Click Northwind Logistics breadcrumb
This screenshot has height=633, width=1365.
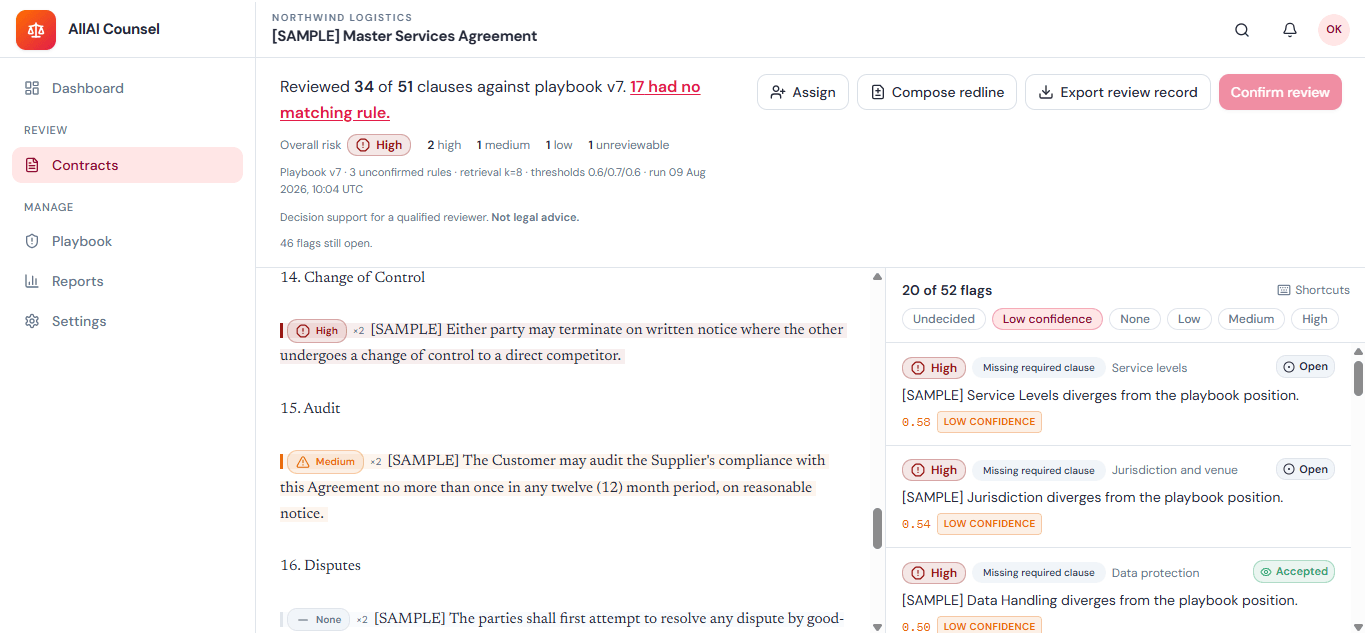(x=342, y=17)
